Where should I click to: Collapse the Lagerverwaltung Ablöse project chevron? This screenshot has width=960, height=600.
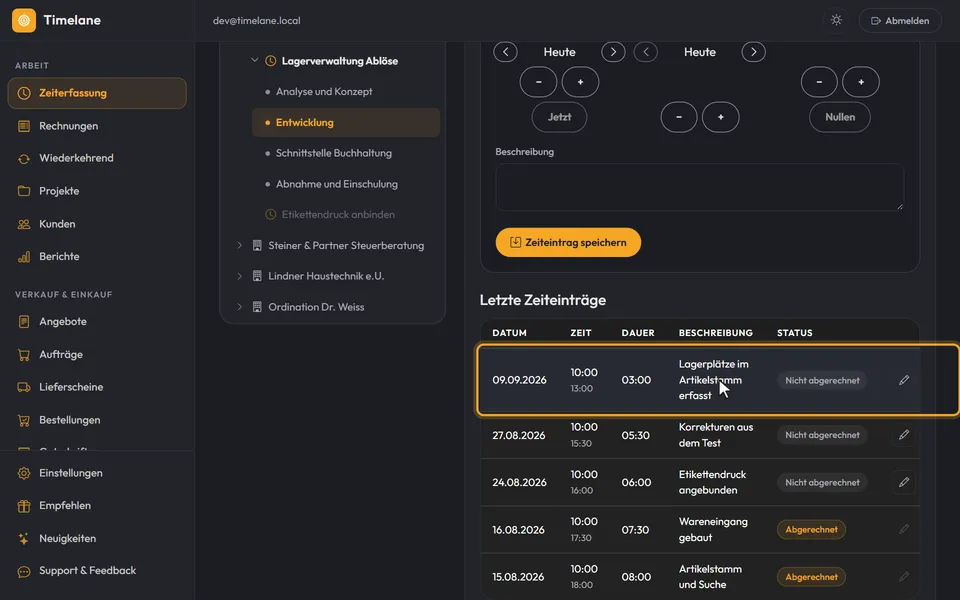coord(255,61)
